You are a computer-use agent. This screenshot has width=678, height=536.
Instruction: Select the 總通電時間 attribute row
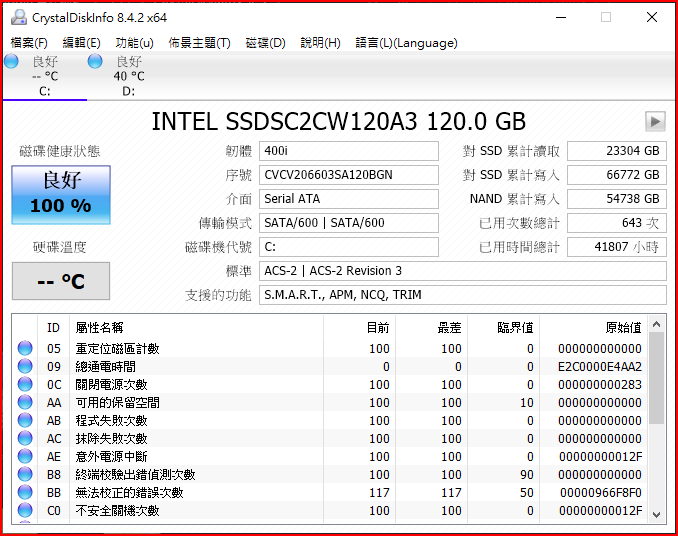tap(331, 367)
